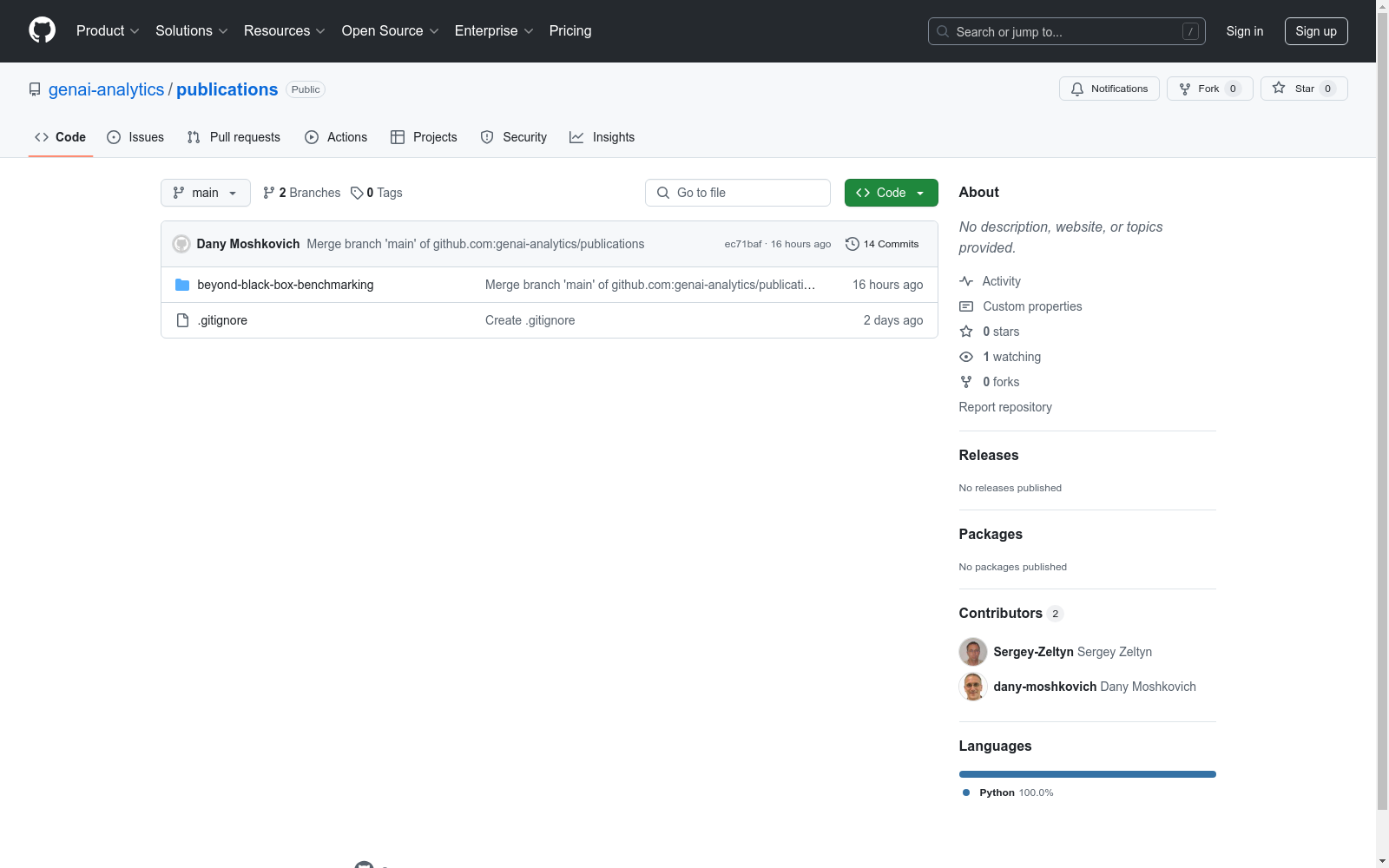Open the Releases section heading
Screen dimensions: 1389x868
(989, 456)
